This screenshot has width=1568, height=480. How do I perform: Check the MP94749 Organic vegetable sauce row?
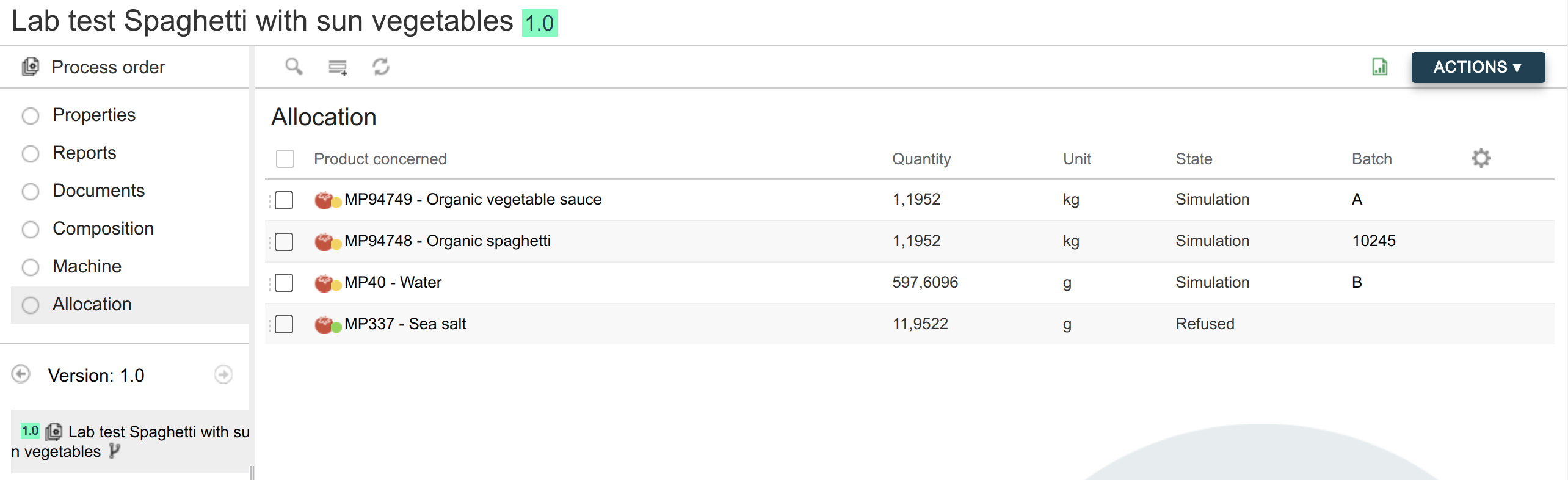[284, 200]
